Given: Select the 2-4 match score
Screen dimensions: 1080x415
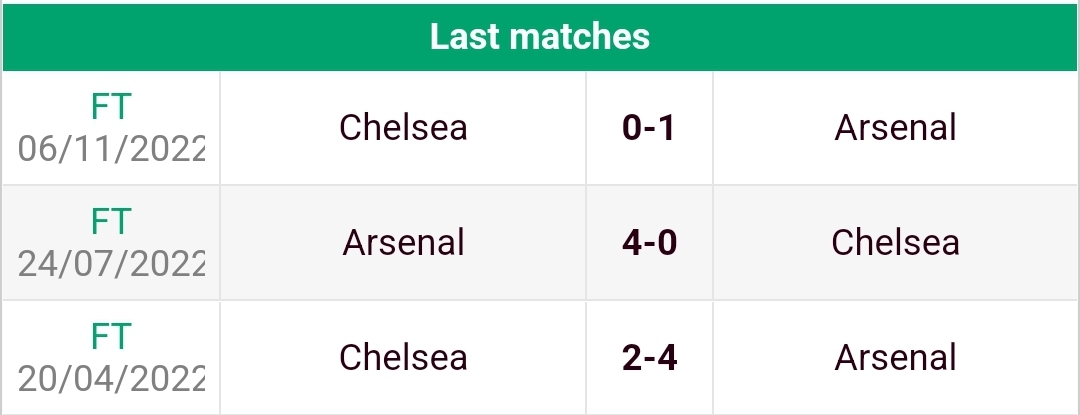Looking at the screenshot, I should [x=649, y=358].
